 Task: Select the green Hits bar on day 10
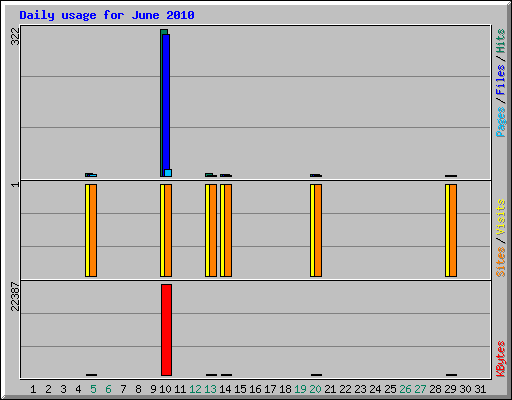click(162, 103)
